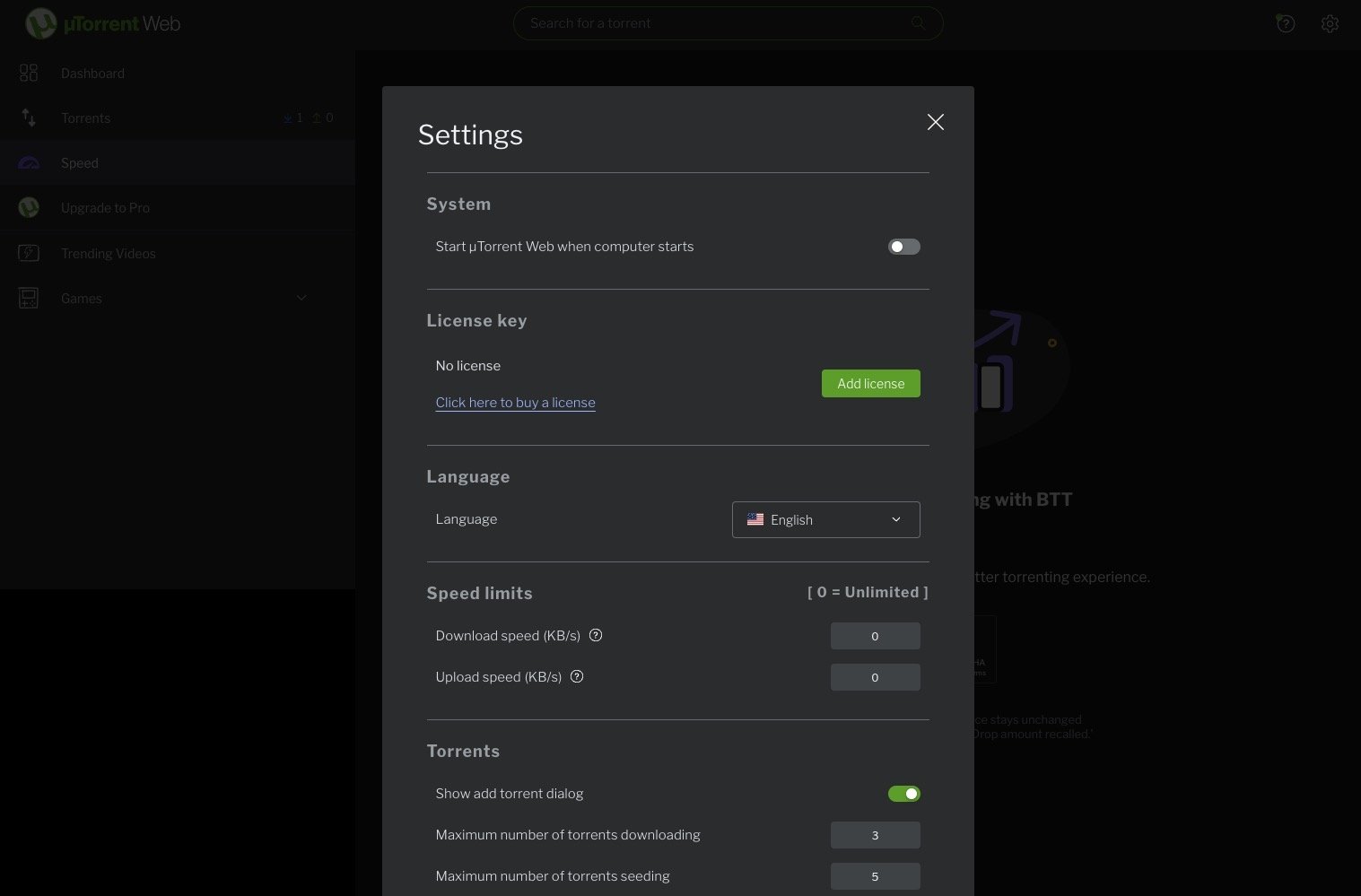
Task: Disable the Show add torrent dialog toggle
Action: pos(903,794)
